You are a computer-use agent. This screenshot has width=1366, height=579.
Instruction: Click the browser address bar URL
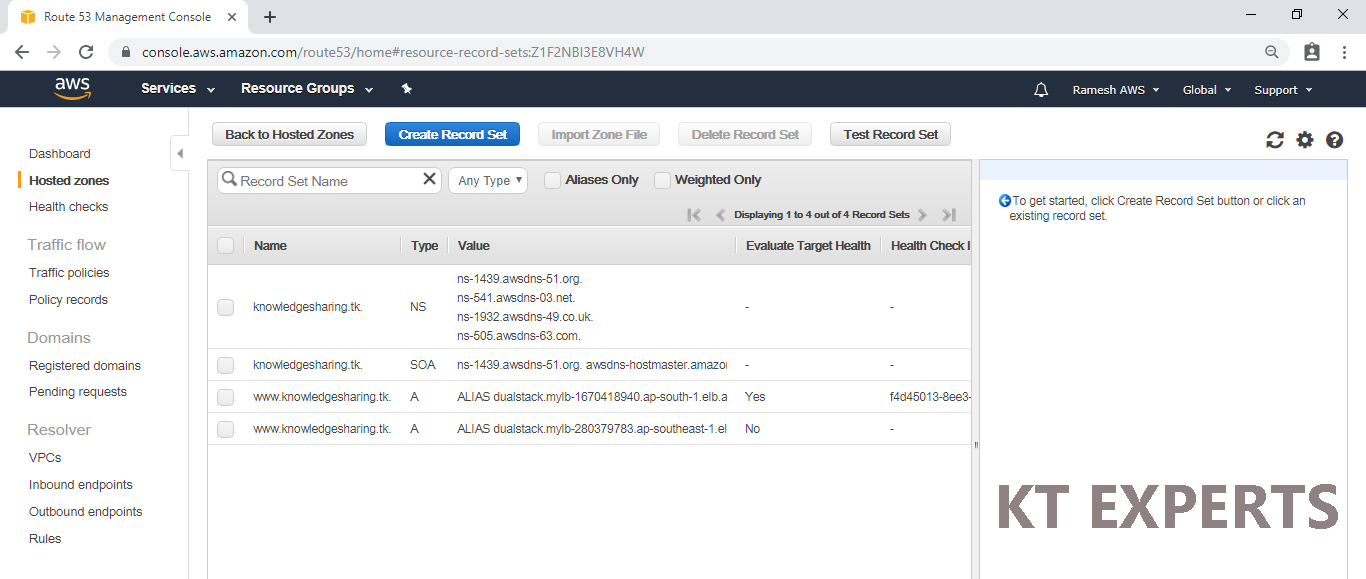[393, 52]
